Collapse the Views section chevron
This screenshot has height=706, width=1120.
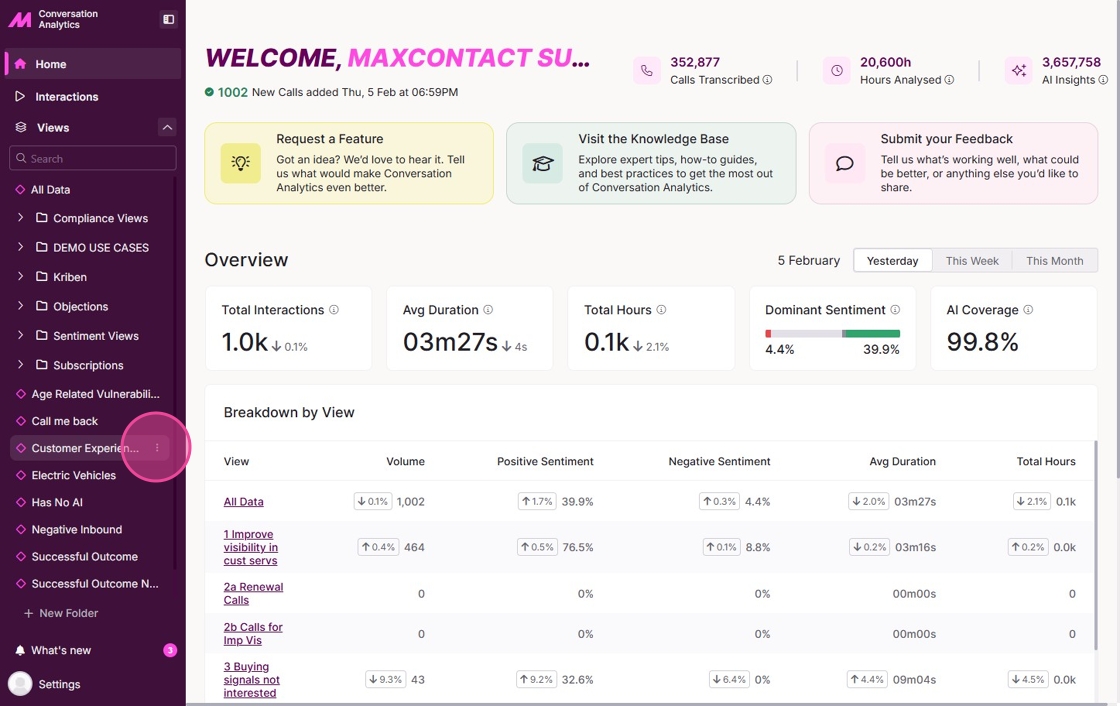tap(167, 127)
